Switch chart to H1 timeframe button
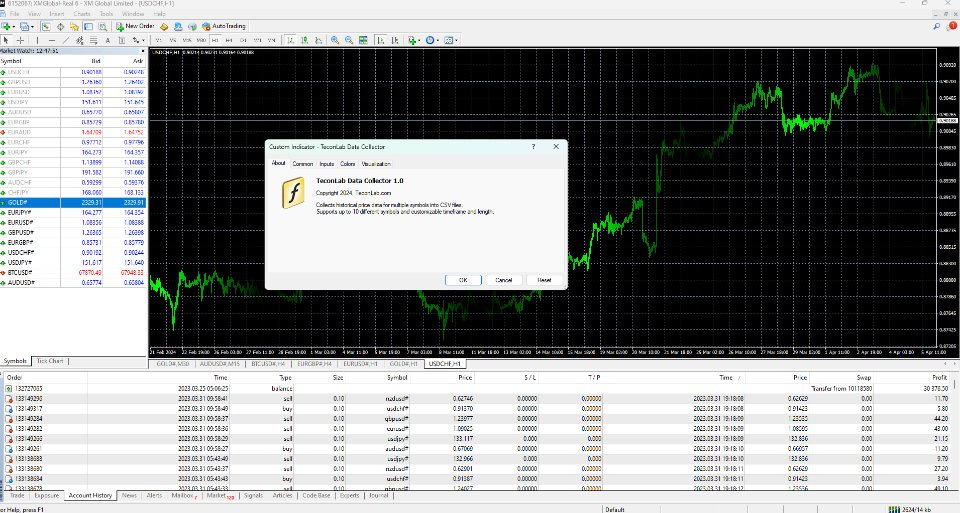Screen dimensions: 960x513 point(215,40)
